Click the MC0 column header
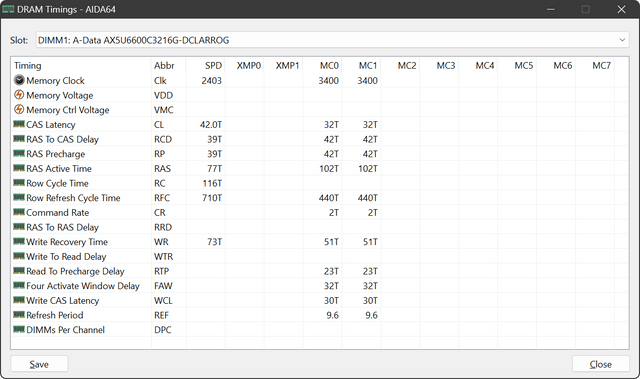Viewport: 640px width, 379px height. [x=322, y=65]
